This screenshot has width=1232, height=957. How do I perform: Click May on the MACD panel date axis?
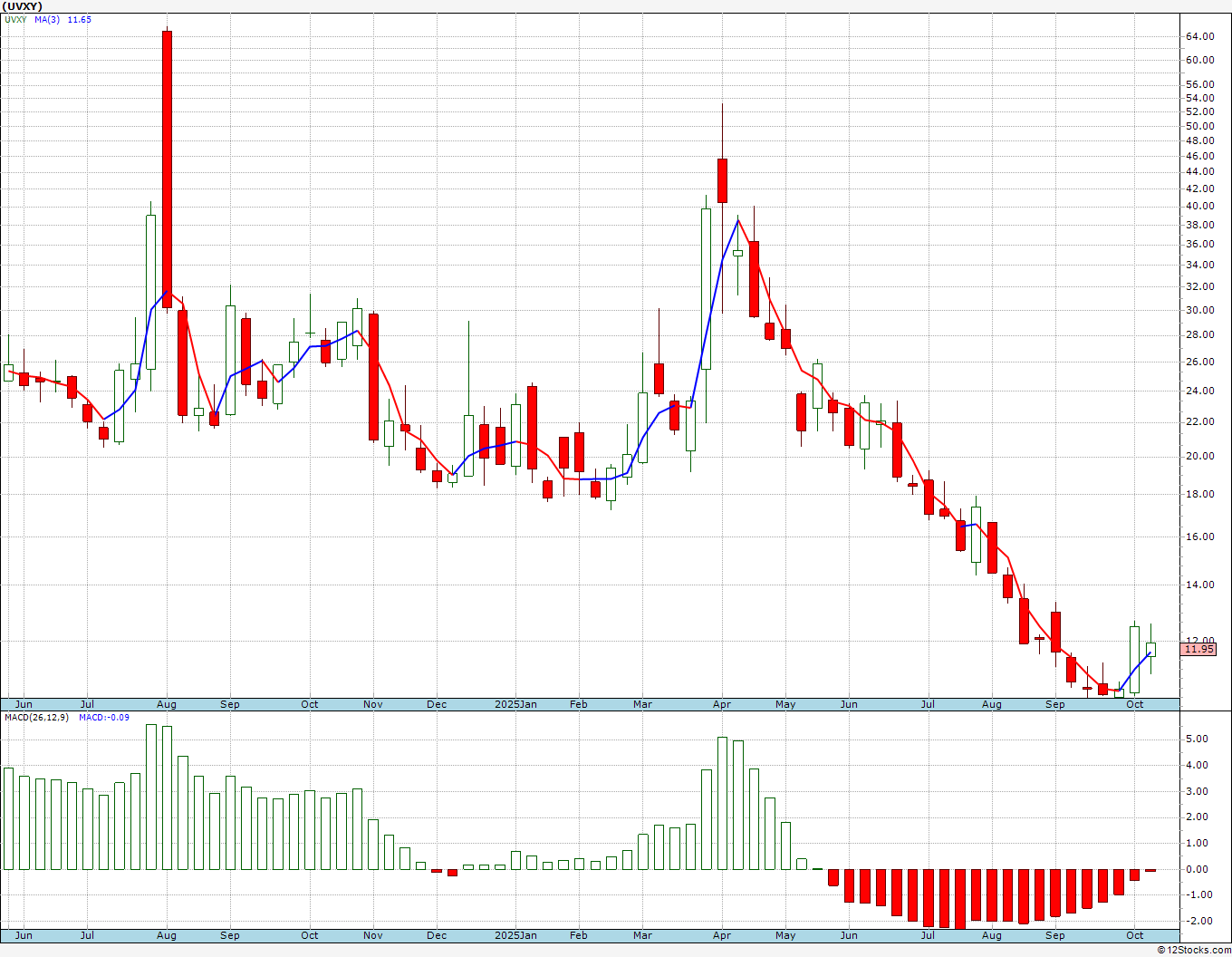[785, 935]
